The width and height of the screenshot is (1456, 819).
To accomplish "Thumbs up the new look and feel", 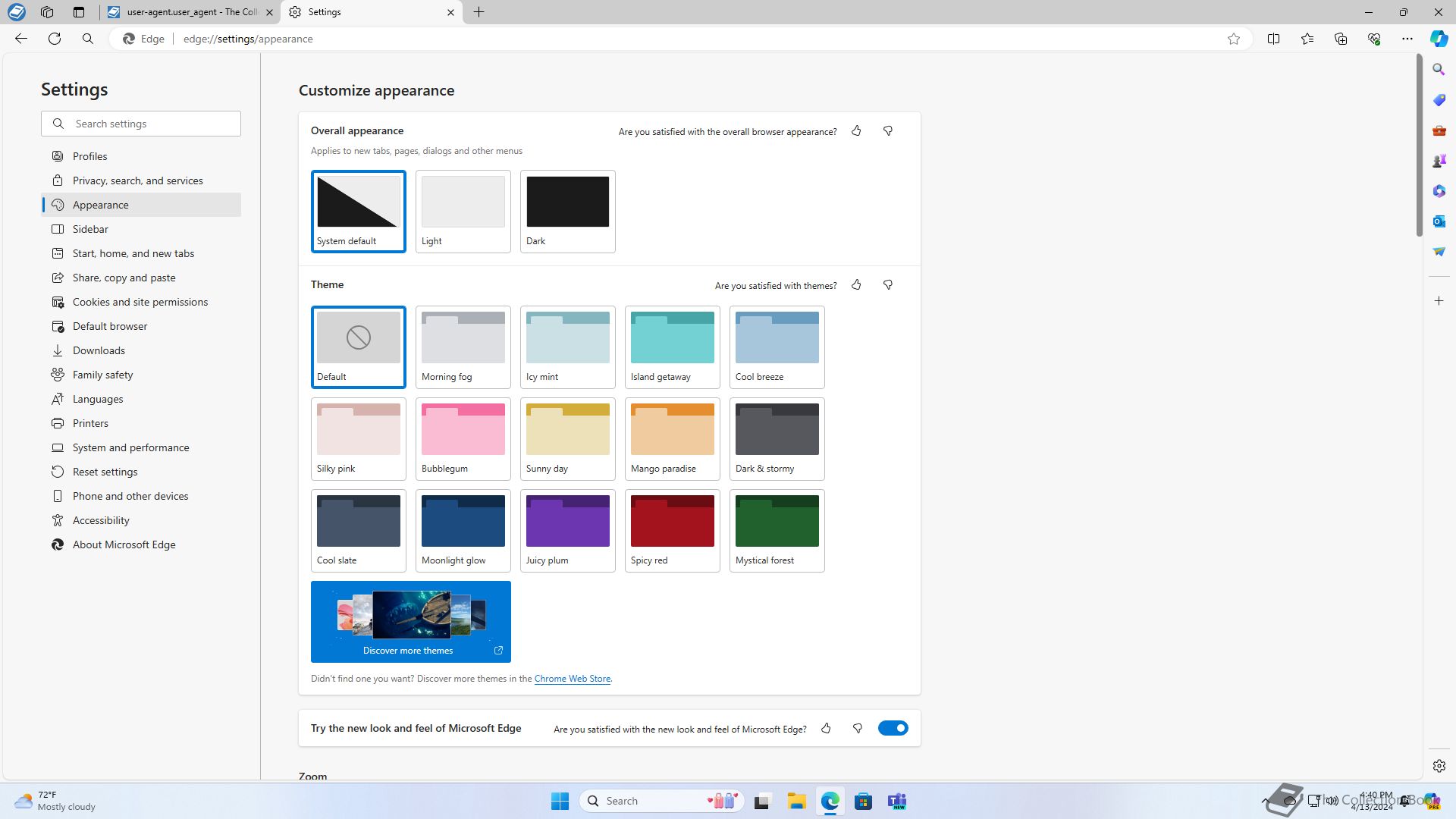I will click(826, 729).
